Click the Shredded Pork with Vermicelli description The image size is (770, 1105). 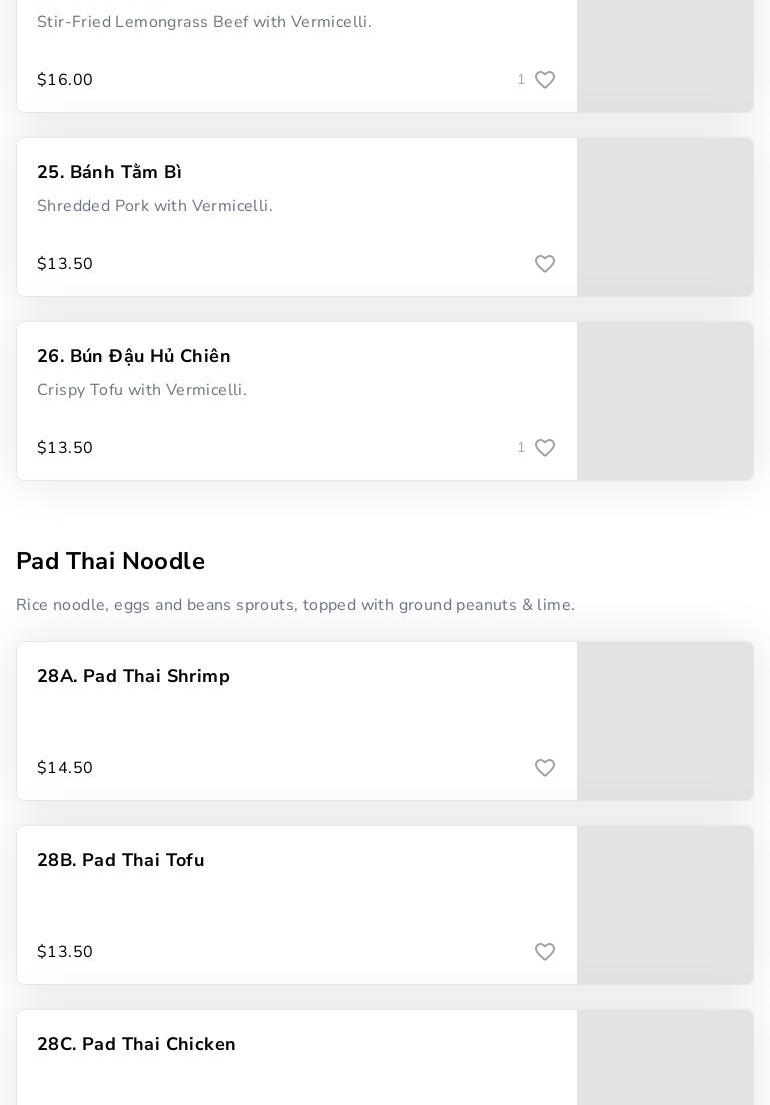pos(154,206)
